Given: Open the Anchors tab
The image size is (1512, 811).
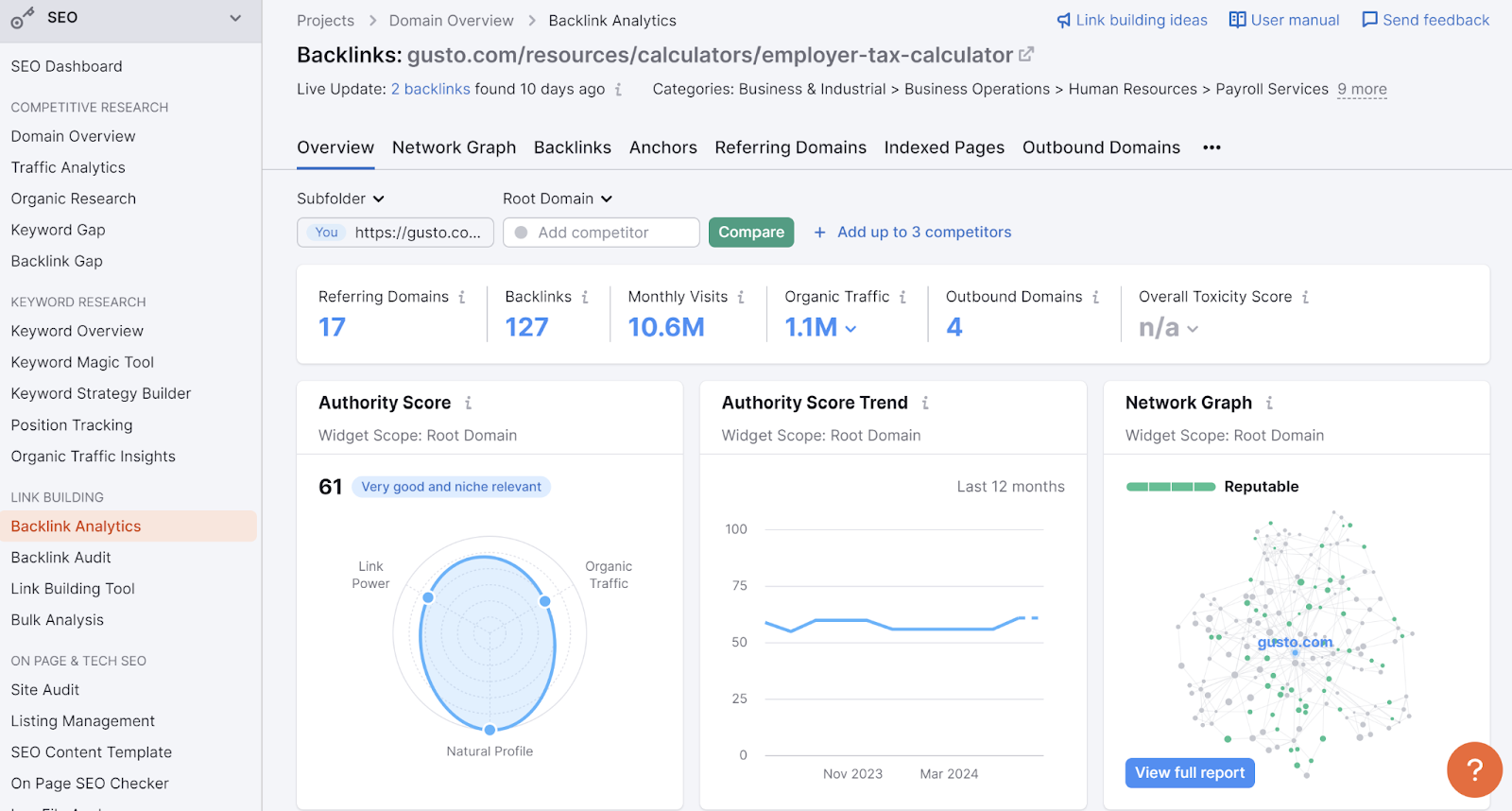Looking at the screenshot, I should [663, 147].
